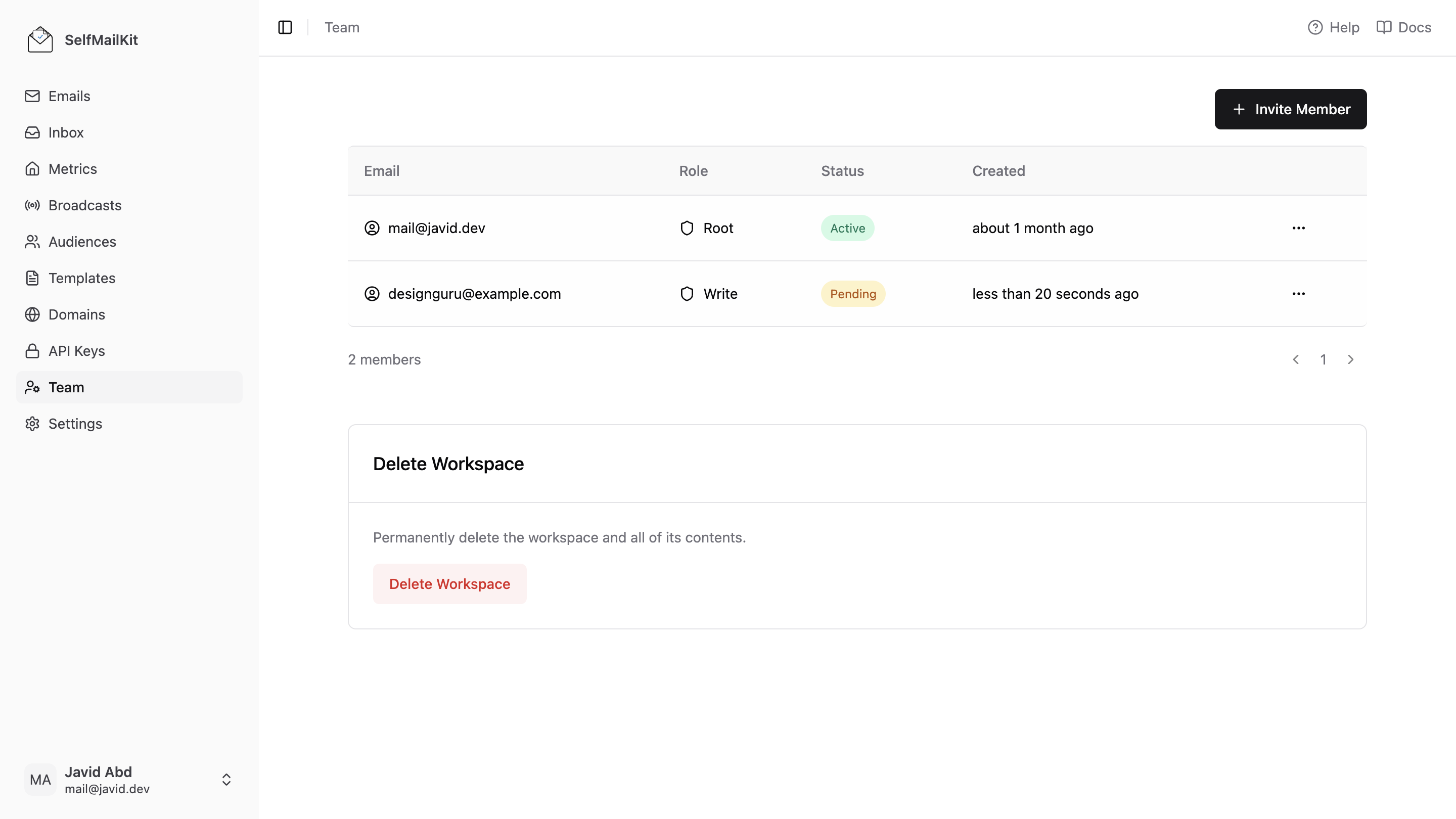Click the Pending status badge
Screen dimensions: 1456x819
853,293
